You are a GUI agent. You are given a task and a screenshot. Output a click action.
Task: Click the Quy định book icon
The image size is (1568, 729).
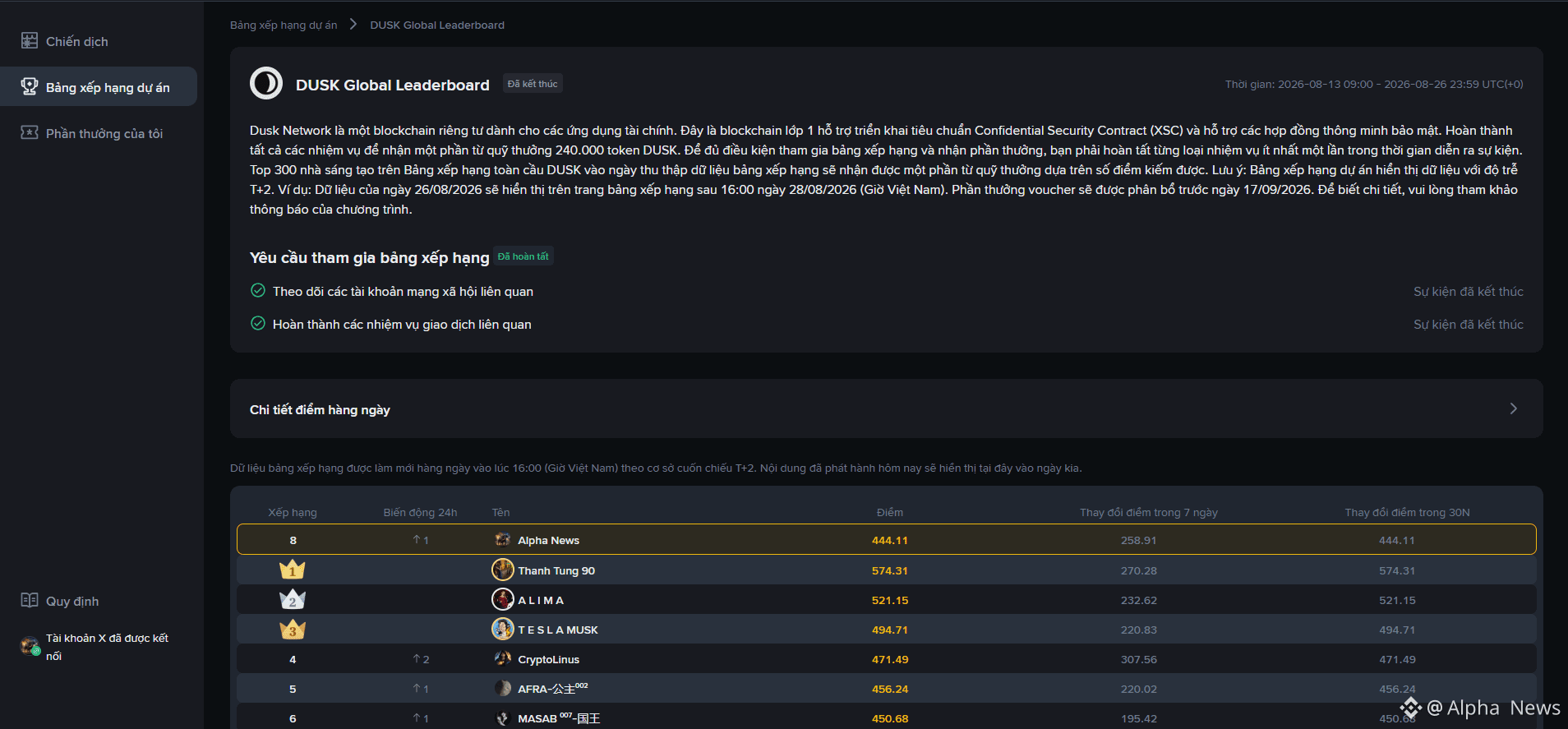click(30, 600)
